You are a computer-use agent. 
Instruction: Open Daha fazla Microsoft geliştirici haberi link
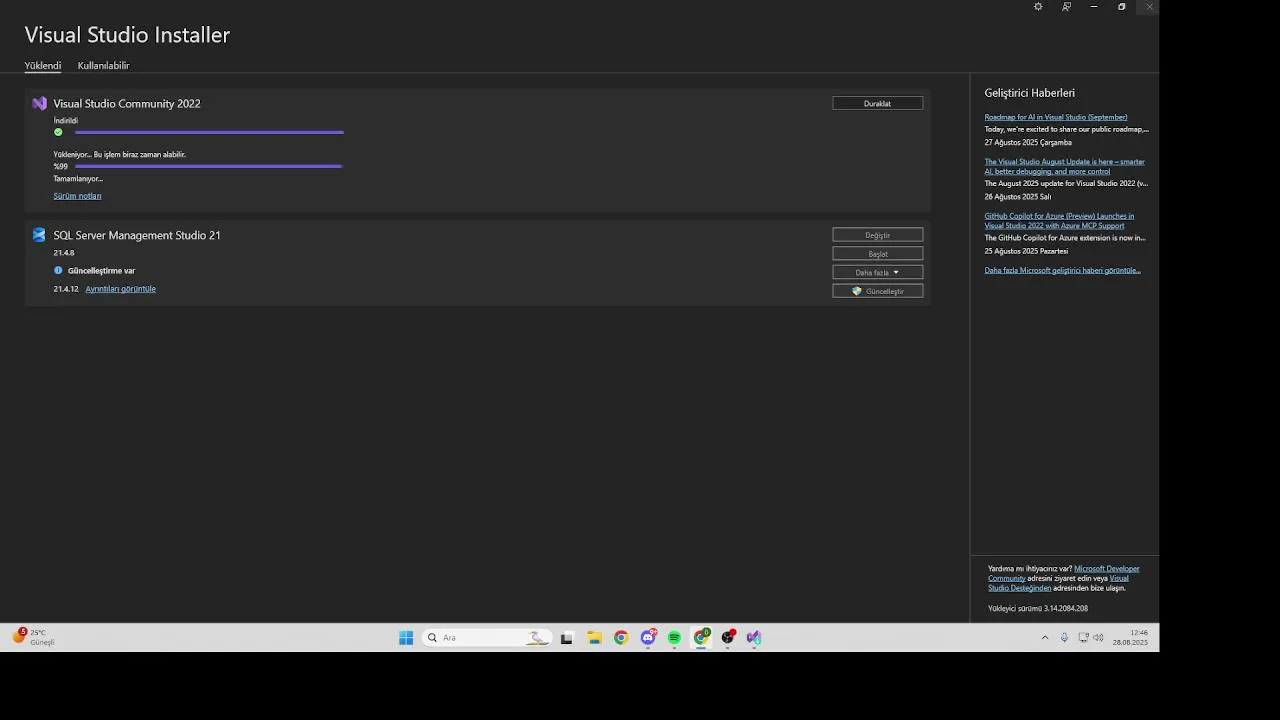tap(1062, 270)
